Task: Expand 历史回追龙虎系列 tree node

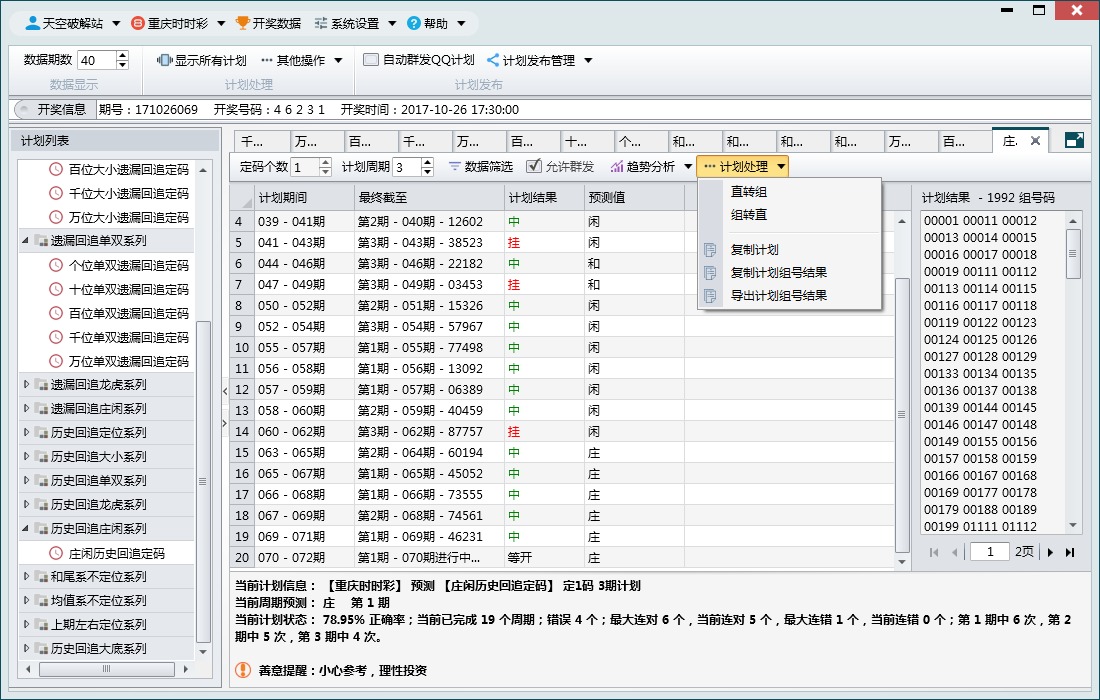Action: point(29,504)
